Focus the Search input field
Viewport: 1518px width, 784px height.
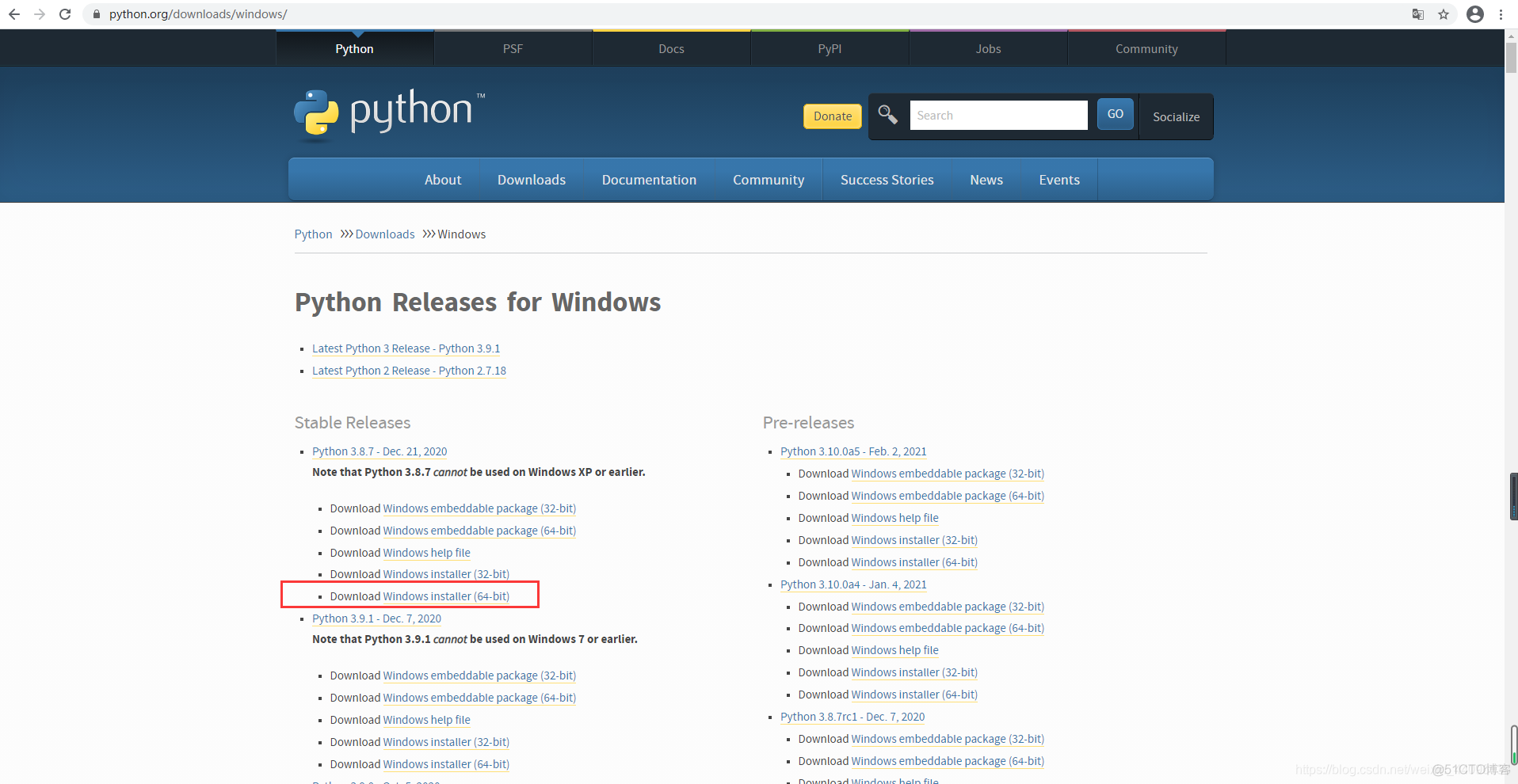(998, 115)
